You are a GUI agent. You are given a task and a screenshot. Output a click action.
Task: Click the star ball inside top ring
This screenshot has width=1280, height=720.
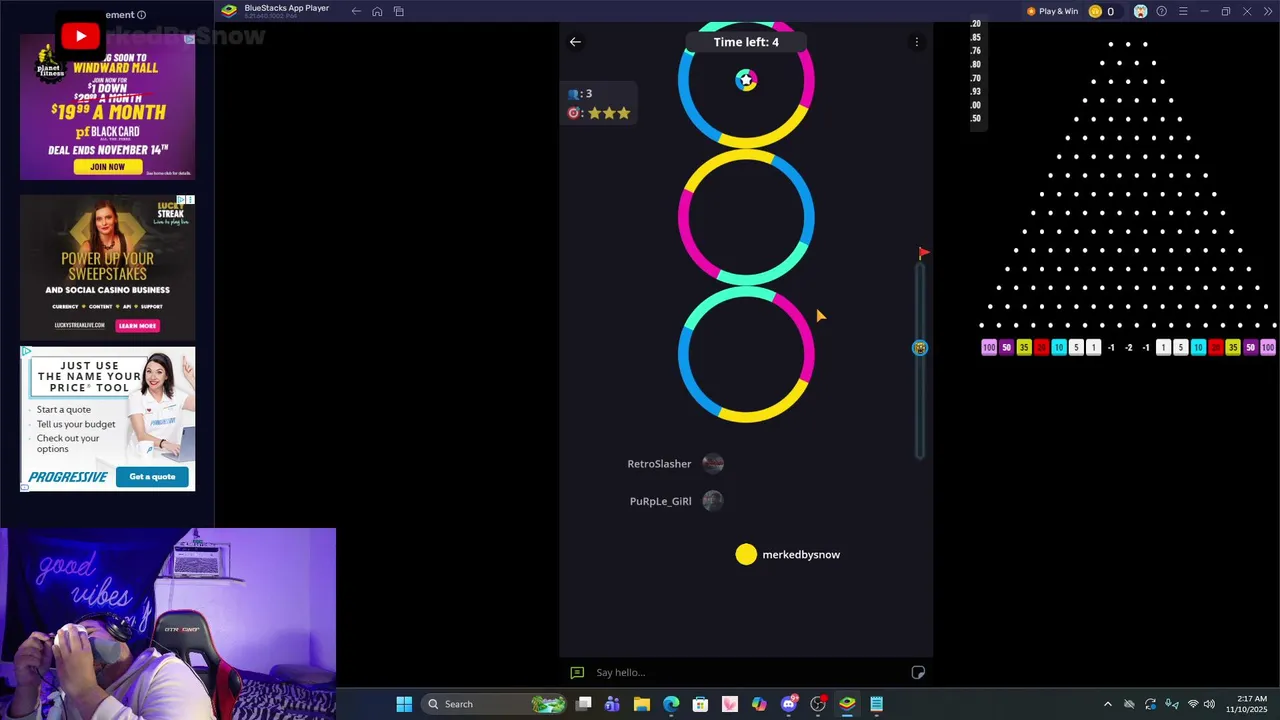point(746,80)
